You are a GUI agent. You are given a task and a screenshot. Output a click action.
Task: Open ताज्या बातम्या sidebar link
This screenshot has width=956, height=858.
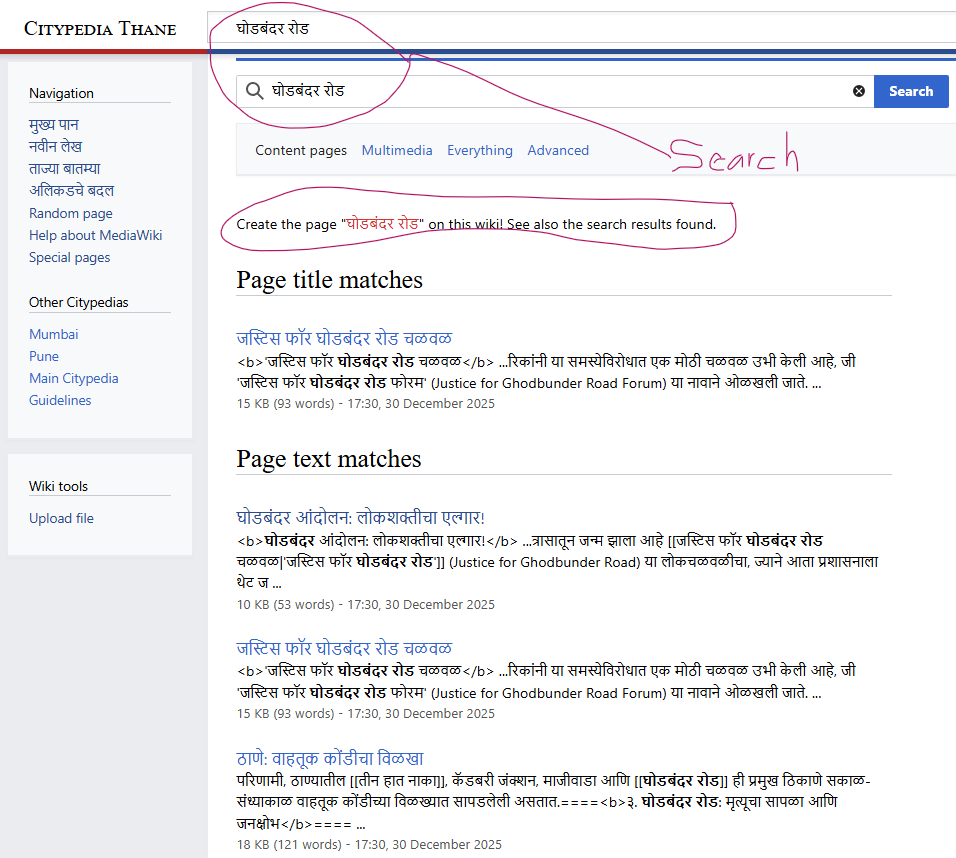[65, 169]
